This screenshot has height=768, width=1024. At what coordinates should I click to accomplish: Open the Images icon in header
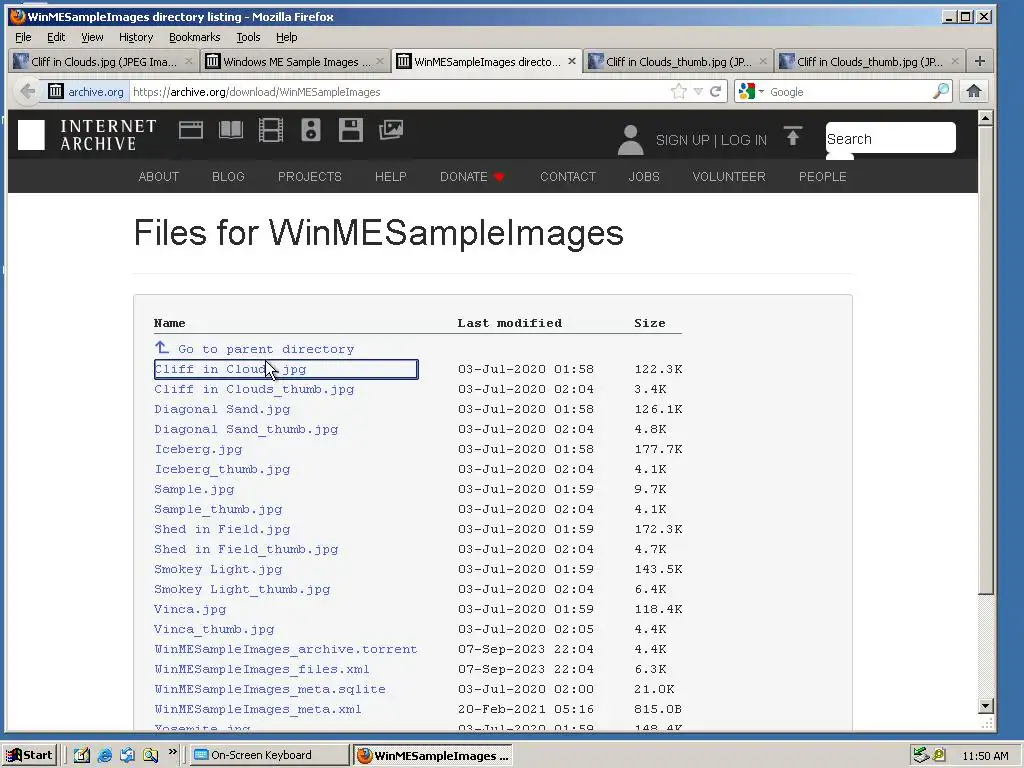391,130
